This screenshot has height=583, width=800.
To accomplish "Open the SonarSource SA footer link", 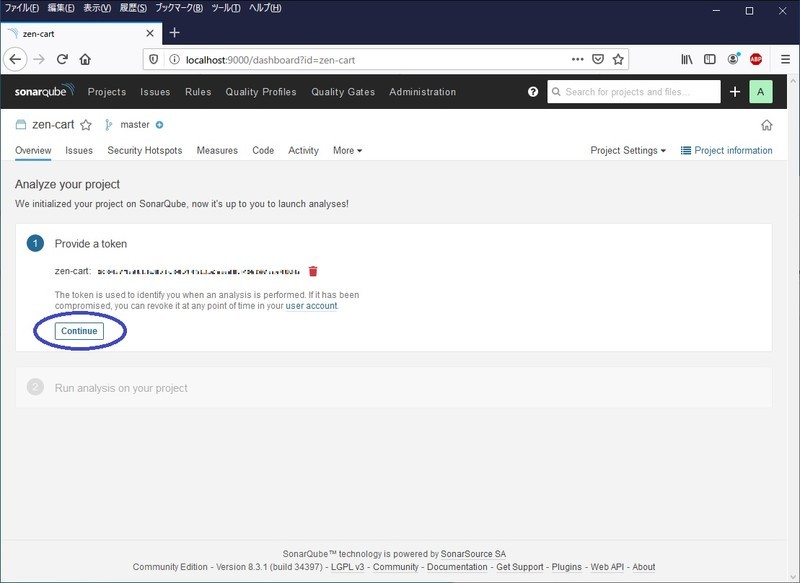I will pos(473,554).
